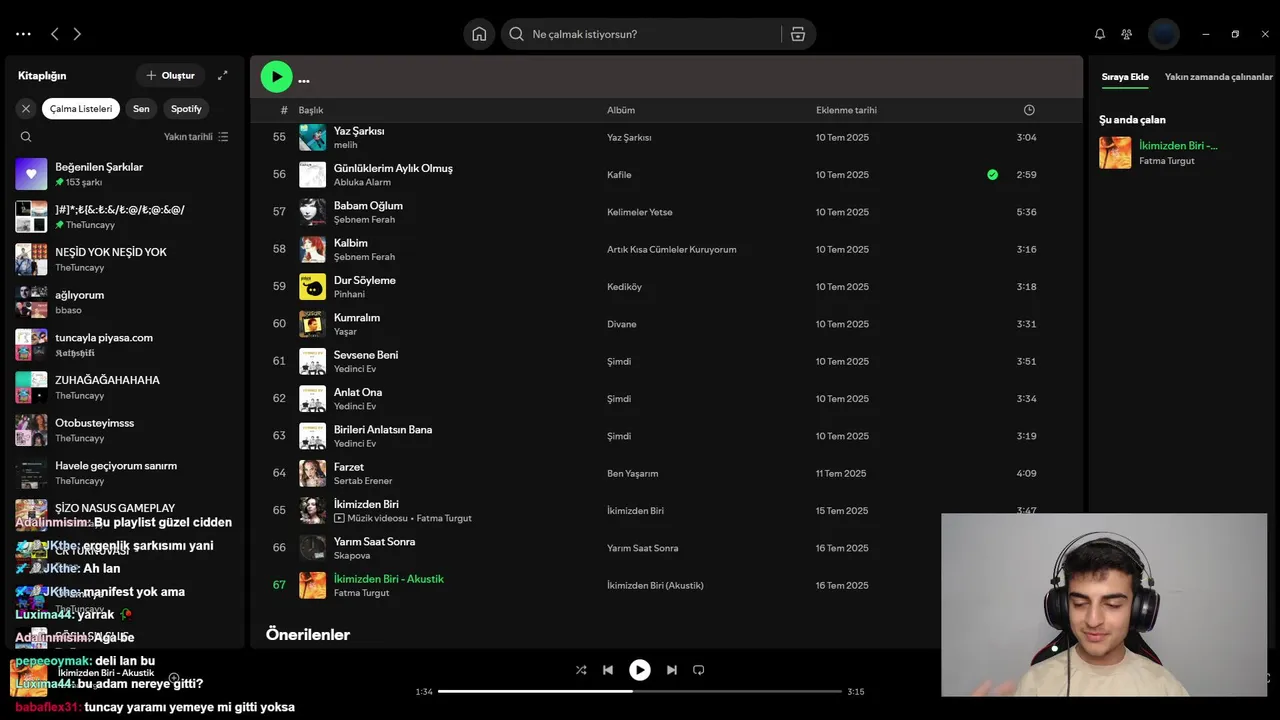
Task: Open artist Şebnem Ferah under Babam Oğlum
Action: pyautogui.click(x=364, y=220)
